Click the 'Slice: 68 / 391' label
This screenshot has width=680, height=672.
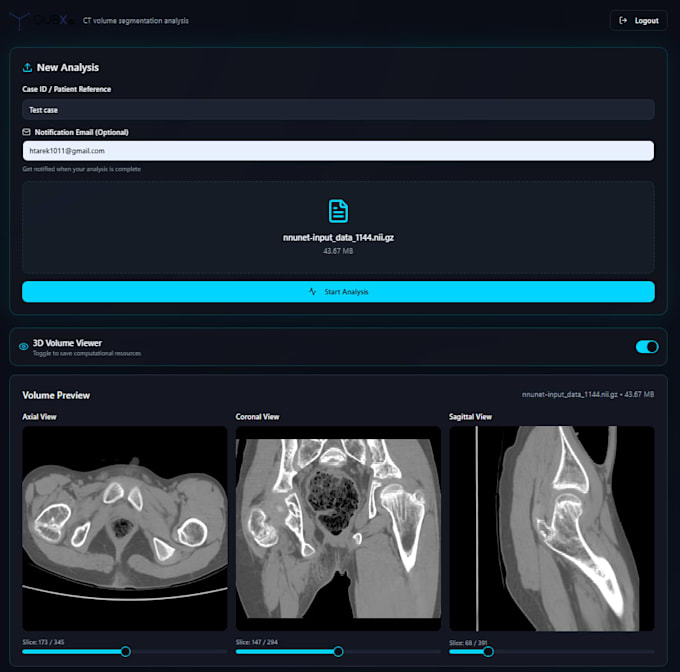(x=468, y=643)
